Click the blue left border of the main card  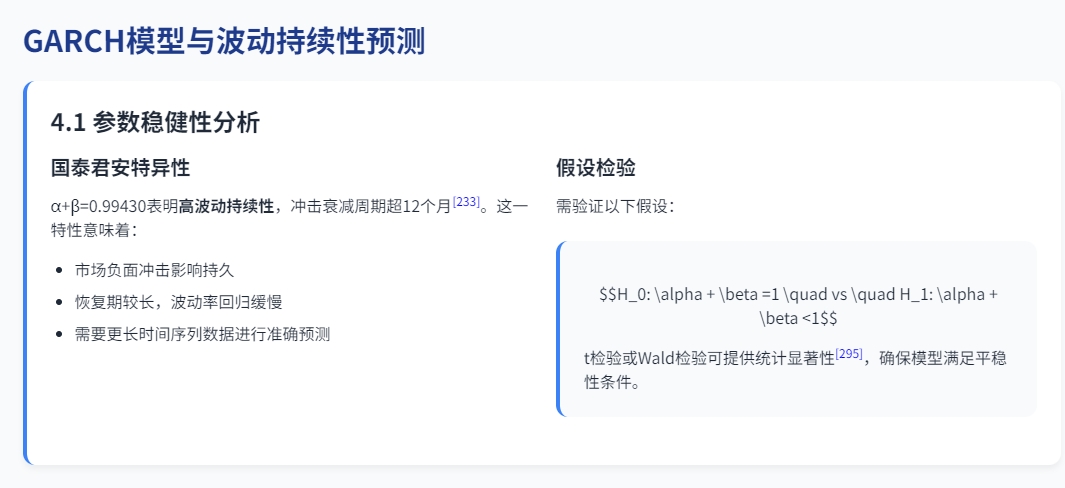pyautogui.click(x=26, y=273)
